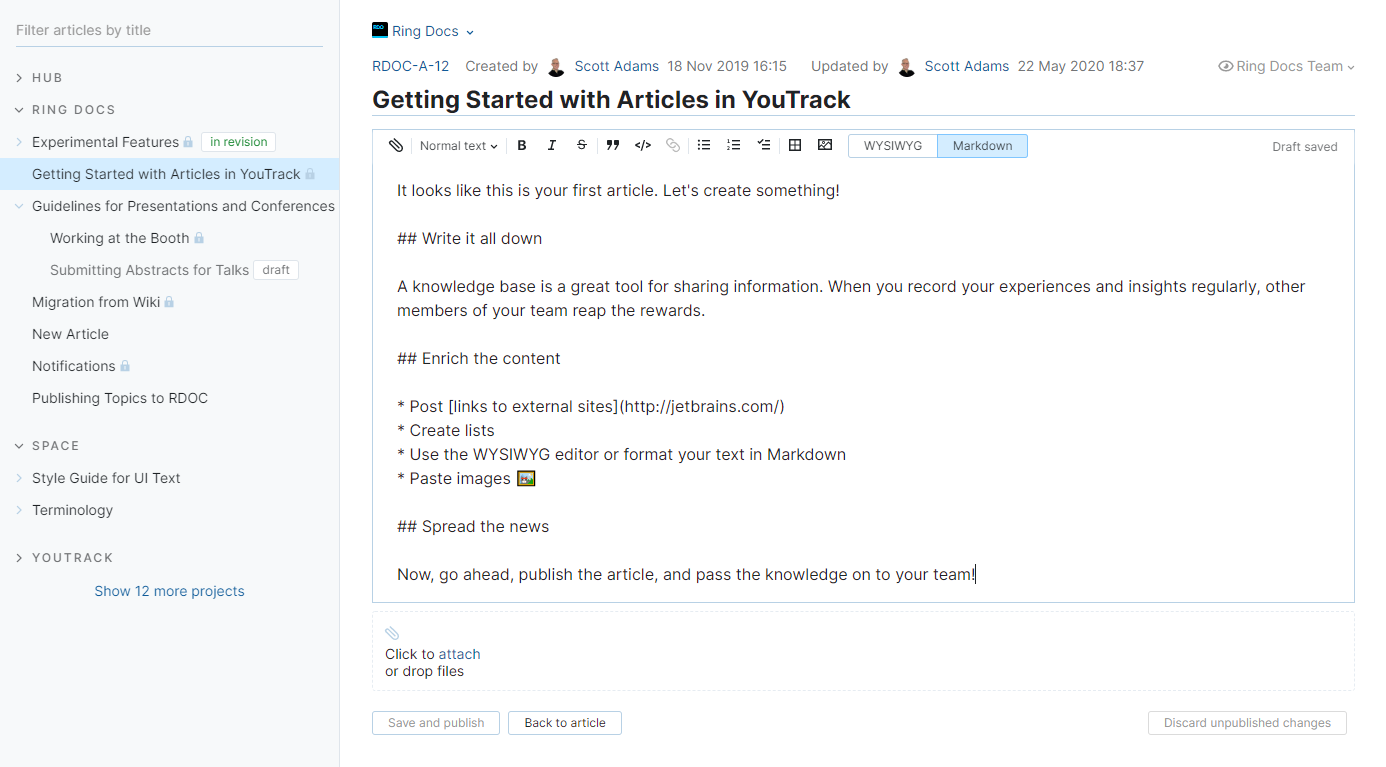Open Ring Docs Team visibility dropdown
The height and width of the screenshot is (767, 1386).
pyautogui.click(x=1287, y=66)
